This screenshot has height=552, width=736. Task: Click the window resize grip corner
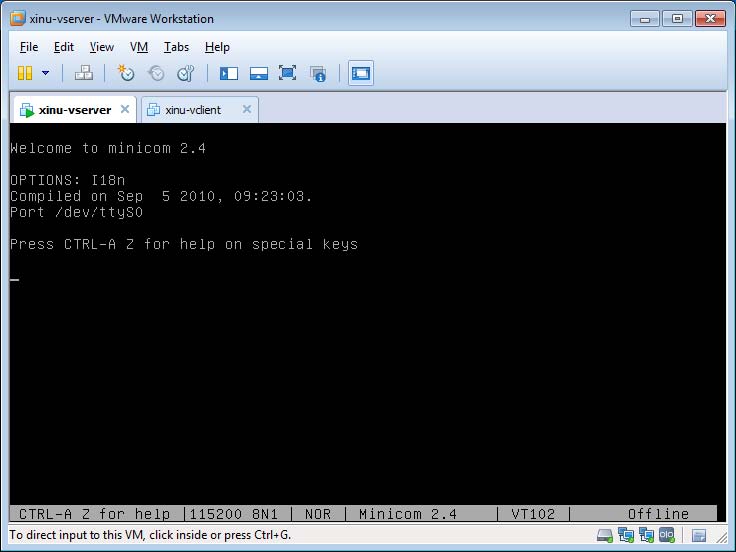coord(721,536)
